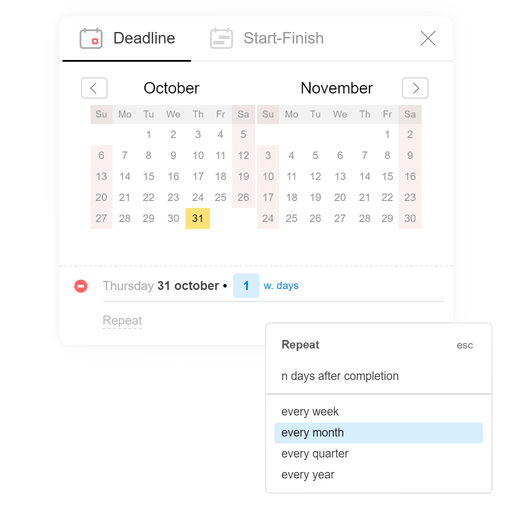The height and width of the screenshot is (512, 512).
Task: Click the Start-Finish calendar icon
Action: point(221,38)
